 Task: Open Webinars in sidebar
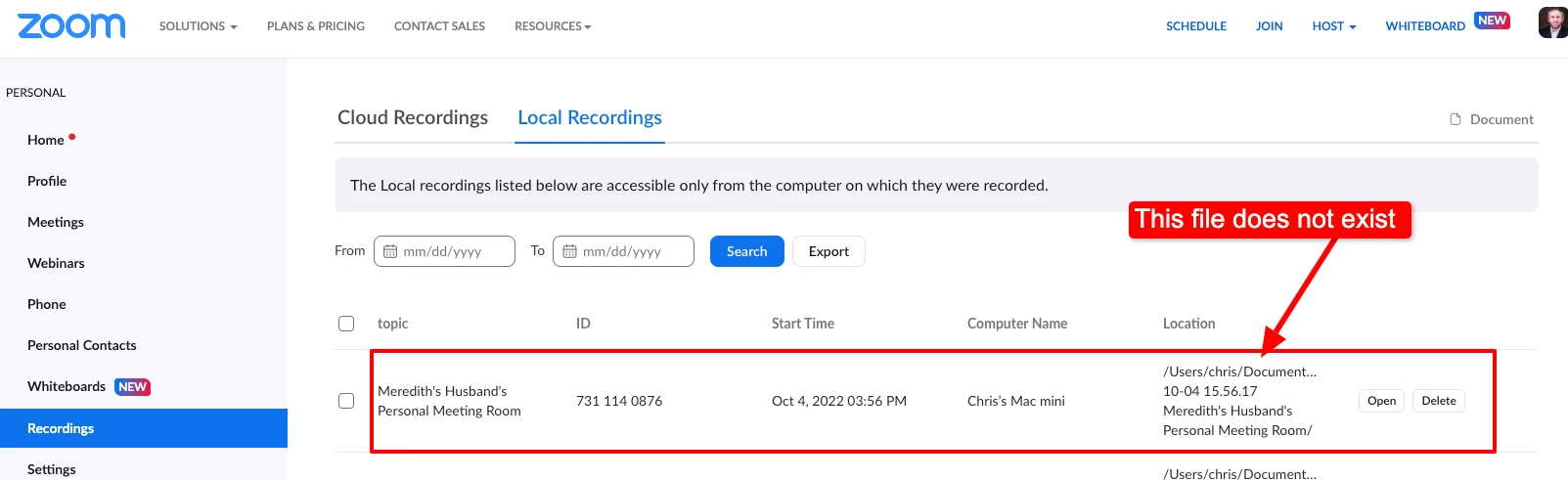pos(56,263)
